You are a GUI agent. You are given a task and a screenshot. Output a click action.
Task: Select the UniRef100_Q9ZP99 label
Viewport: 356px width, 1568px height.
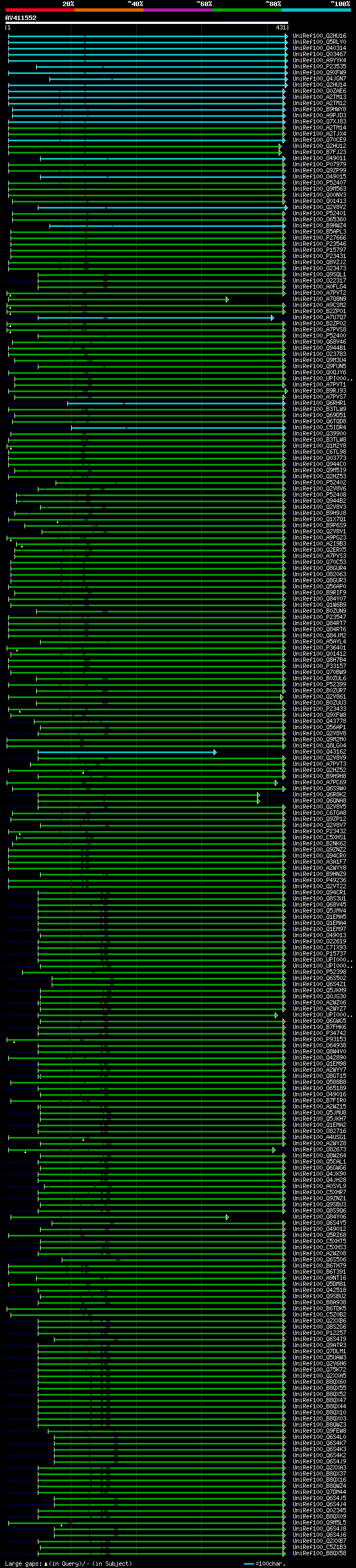[319, 170]
